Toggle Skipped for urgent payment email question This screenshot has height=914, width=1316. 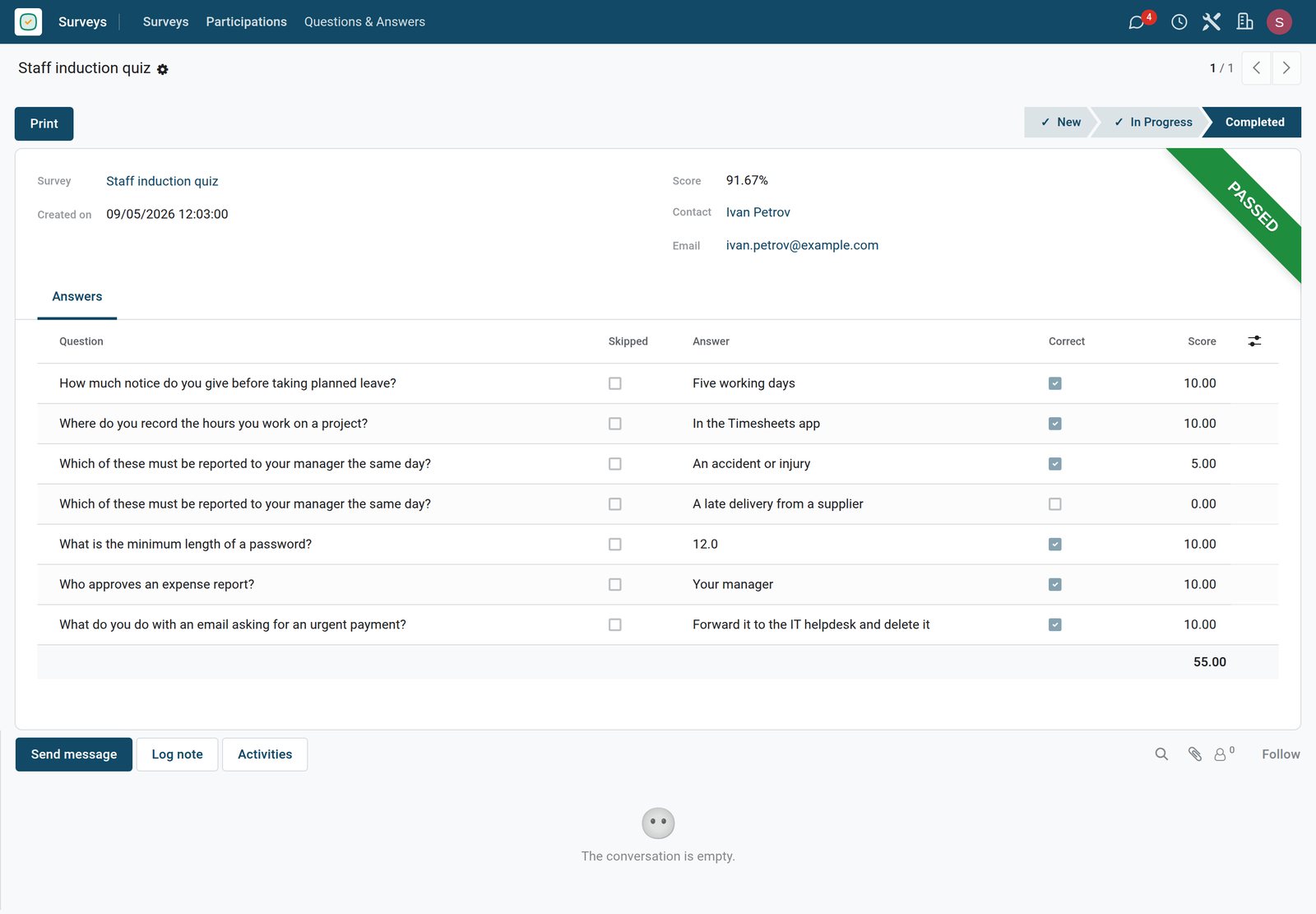[x=614, y=625]
